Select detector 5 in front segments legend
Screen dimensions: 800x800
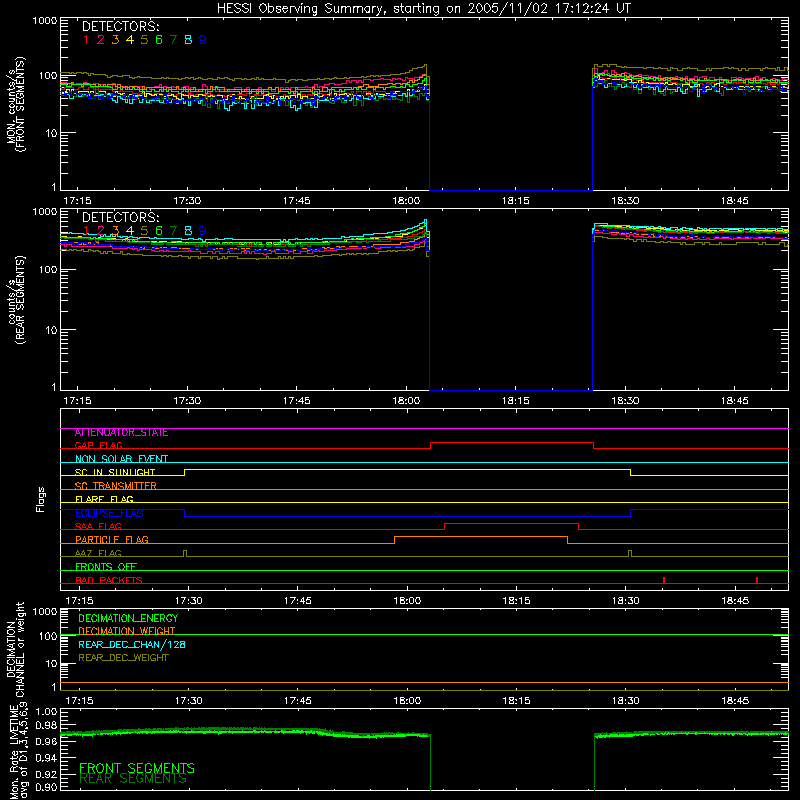[x=144, y=40]
